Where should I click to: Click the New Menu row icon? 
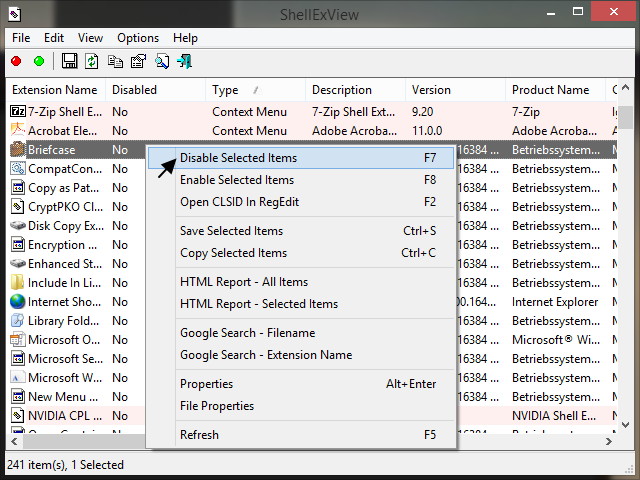[x=18, y=396]
